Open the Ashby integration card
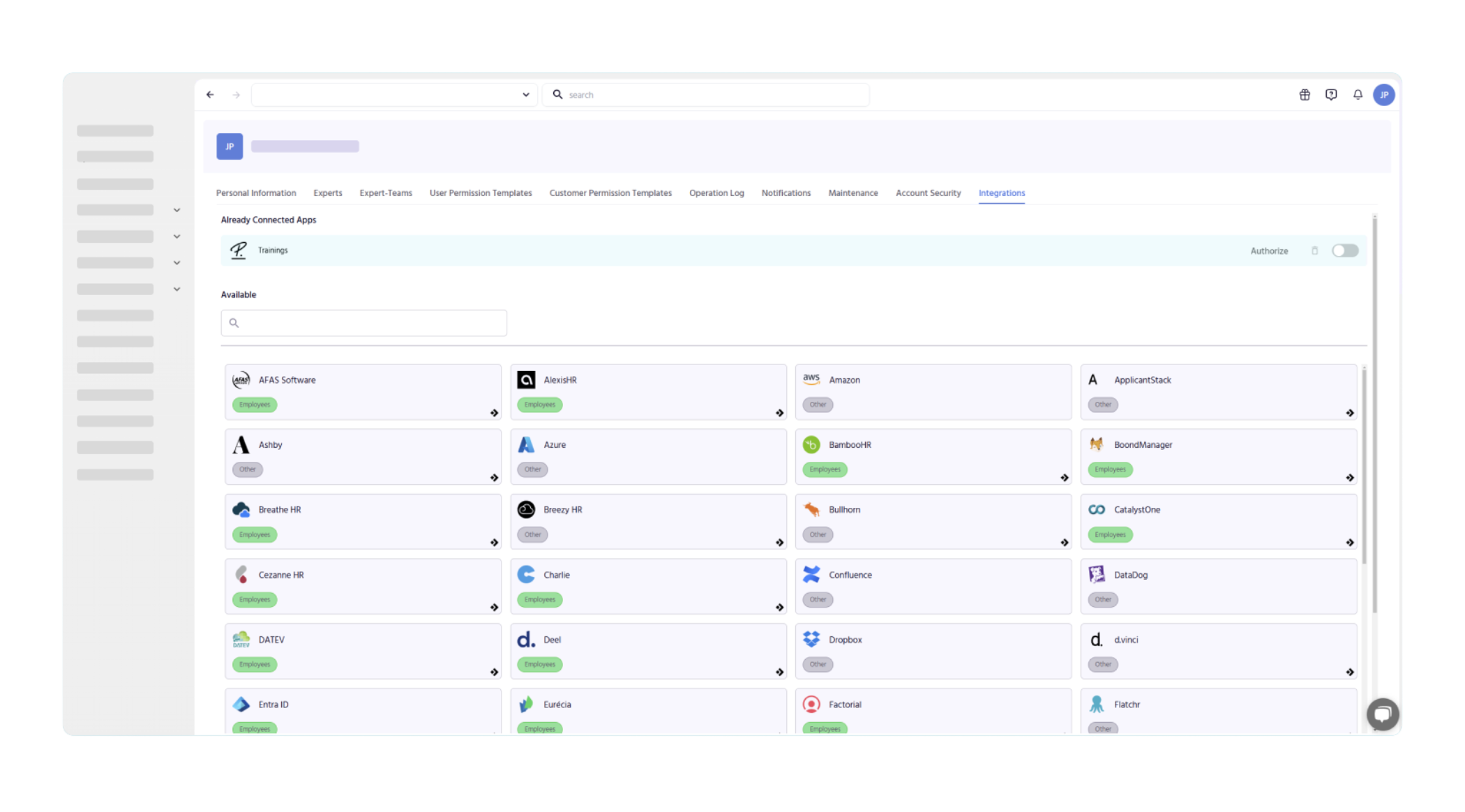This screenshot has width=1465, height=812. coord(363,457)
